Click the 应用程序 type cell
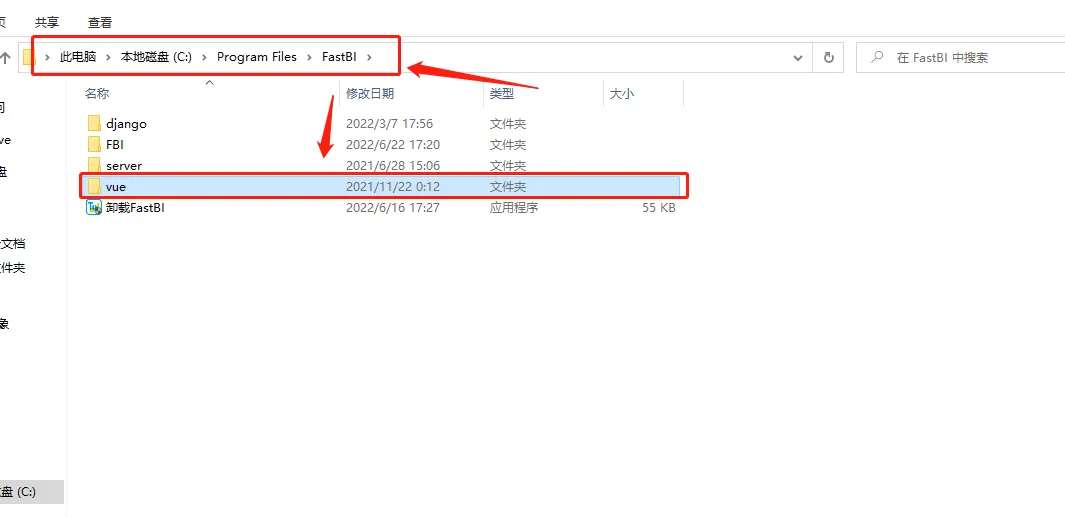Screen dimensions: 1065x518 click(514, 208)
